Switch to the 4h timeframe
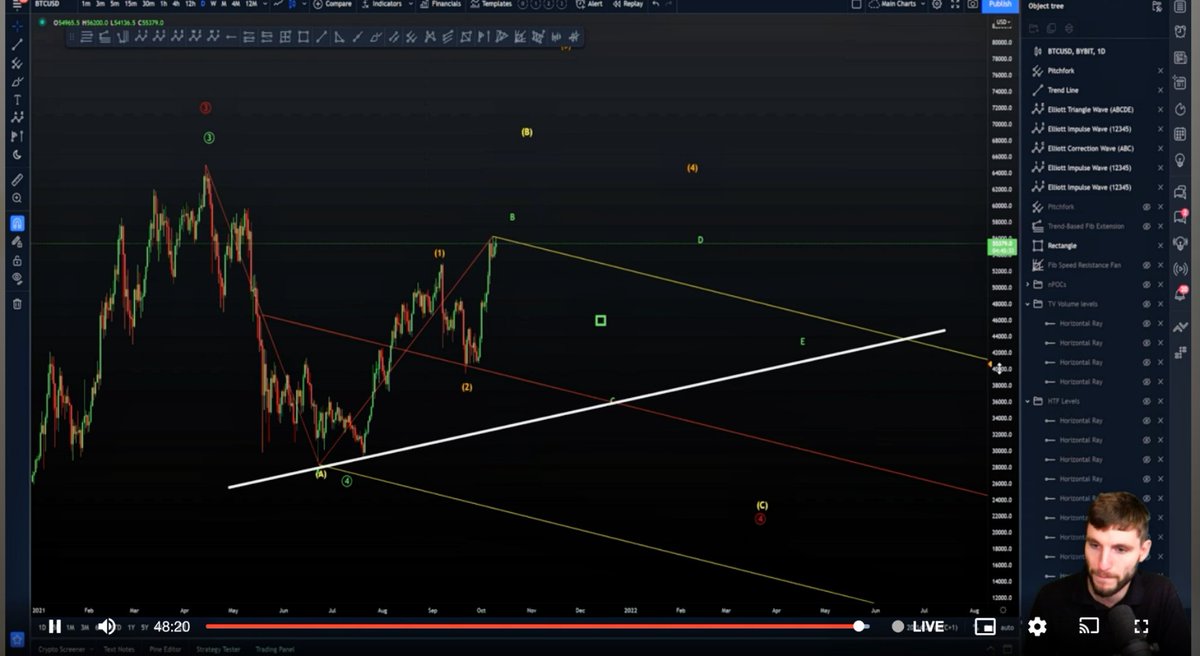Screen dimensions: 1200x656 (176, 4)
